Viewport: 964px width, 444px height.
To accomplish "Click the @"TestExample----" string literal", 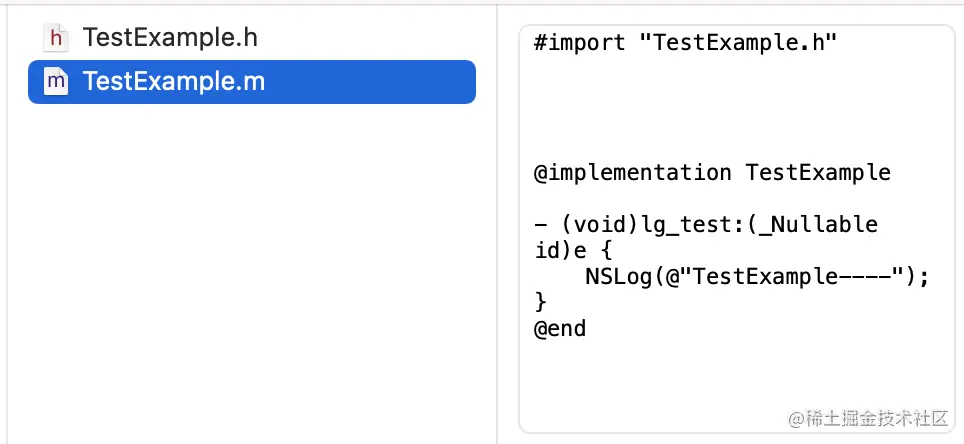I will coord(784,276).
